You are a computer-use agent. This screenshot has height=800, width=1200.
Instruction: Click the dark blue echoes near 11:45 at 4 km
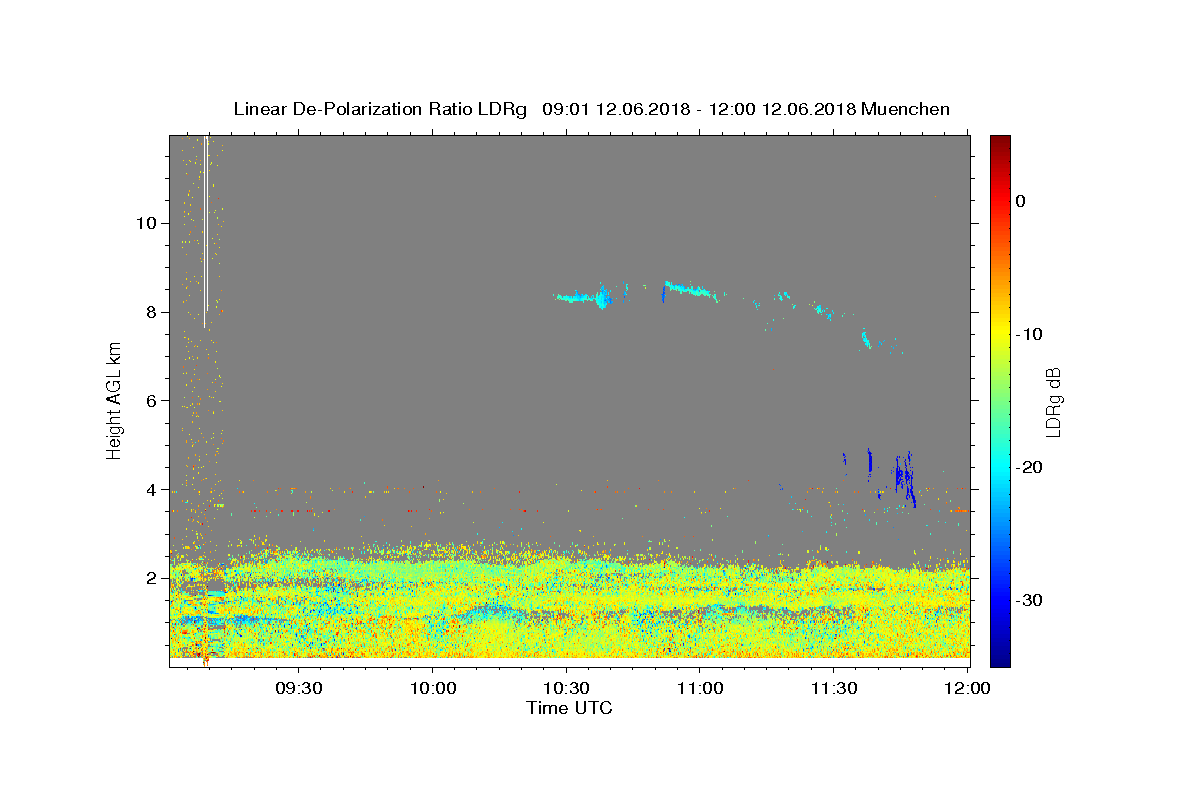pyautogui.click(x=905, y=477)
